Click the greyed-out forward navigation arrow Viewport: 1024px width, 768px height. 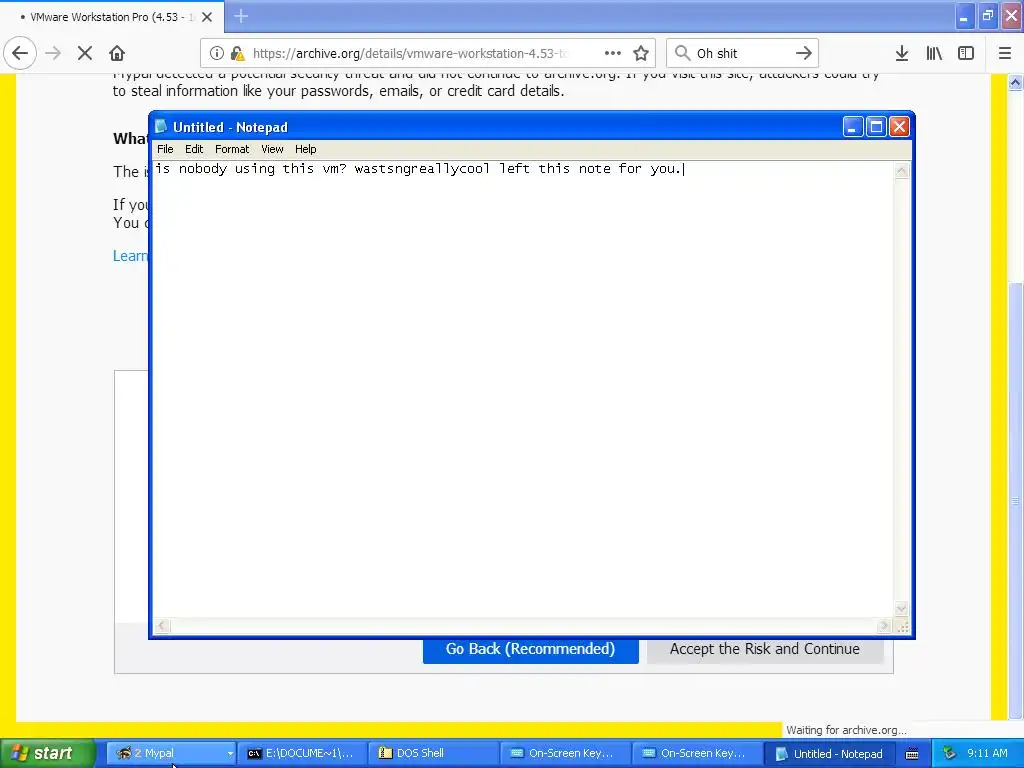53,53
